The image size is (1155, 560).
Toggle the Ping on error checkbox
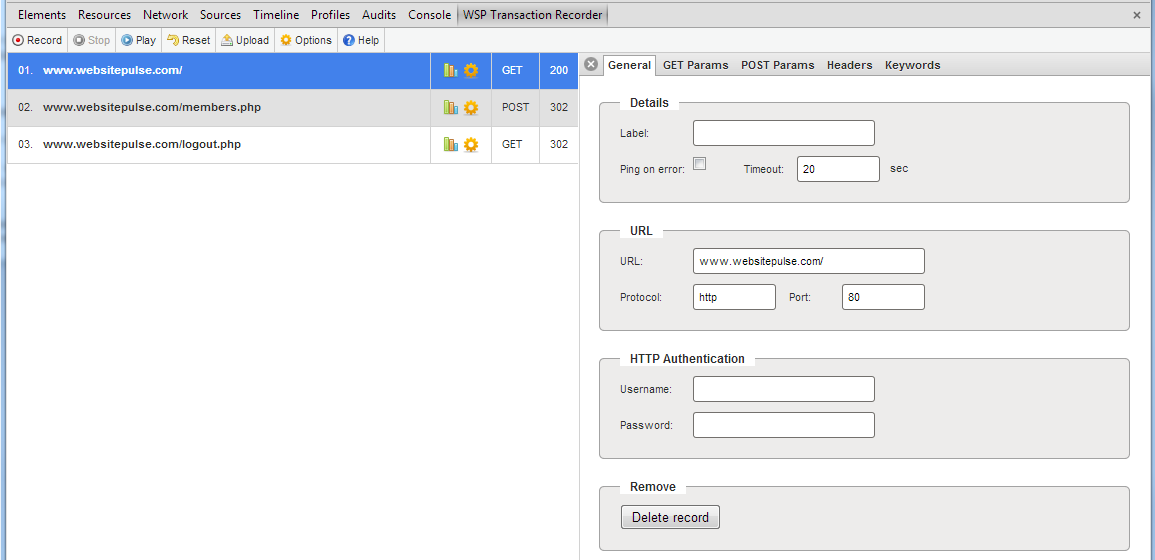pos(700,164)
